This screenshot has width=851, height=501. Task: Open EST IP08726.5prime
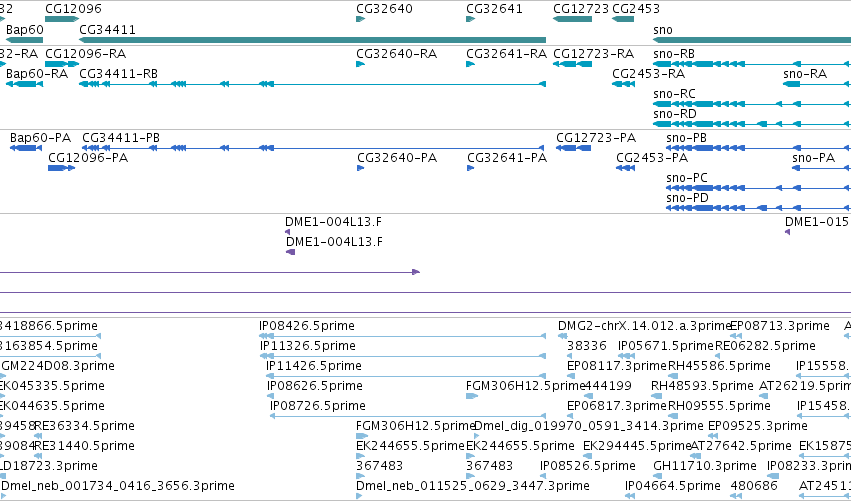(317, 405)
